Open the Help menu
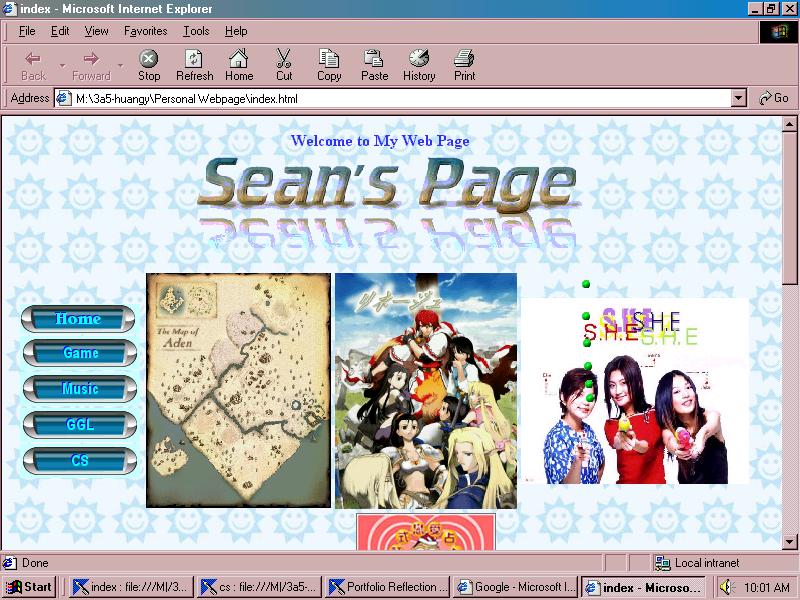800x600 pixels. pos(236,31)
